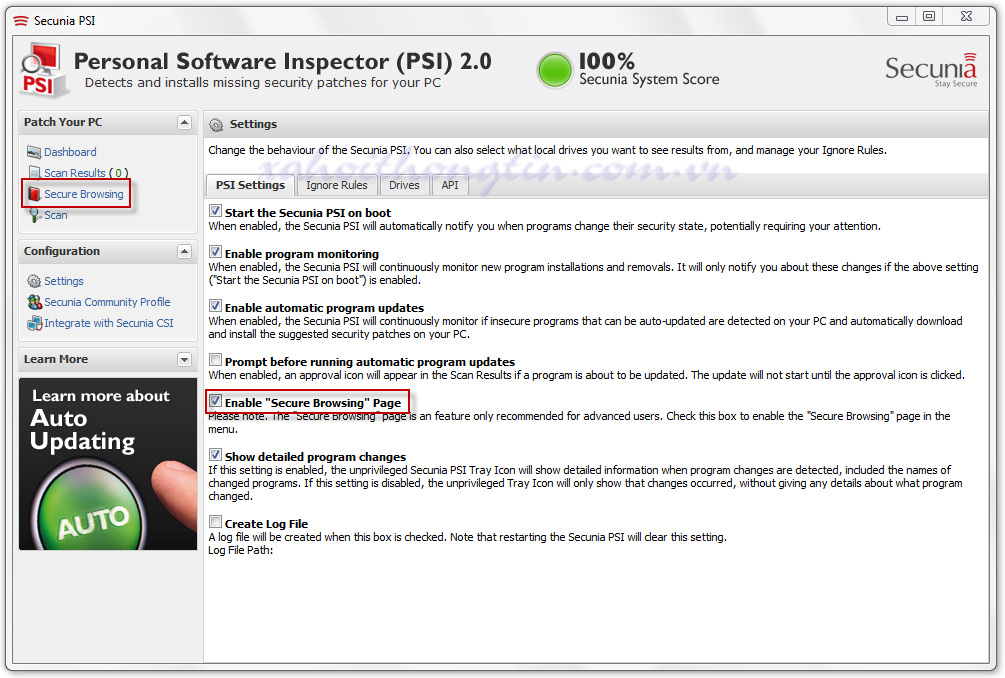Maximize the Secunia PSI window
Viewport: 1005px width, 678px height.
[x=929, y=17]
